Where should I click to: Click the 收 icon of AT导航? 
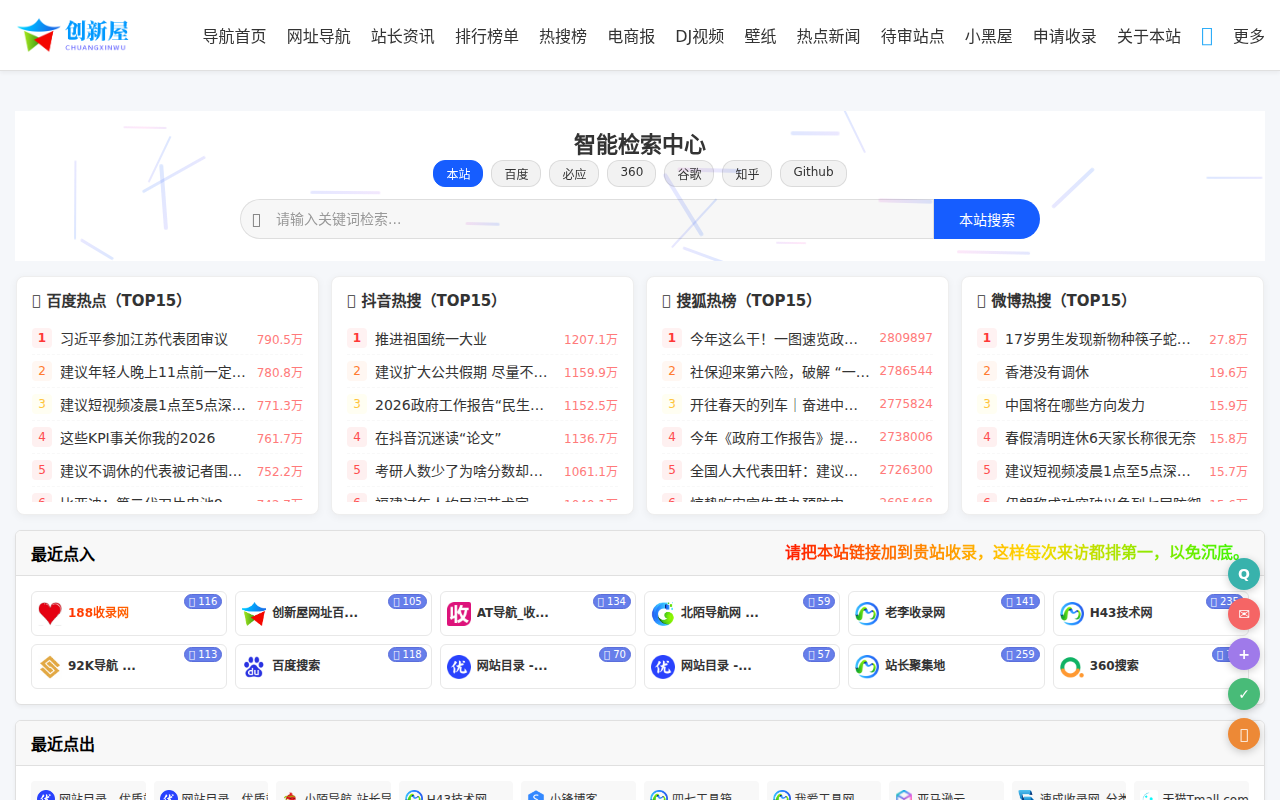(x=459, y=613)
